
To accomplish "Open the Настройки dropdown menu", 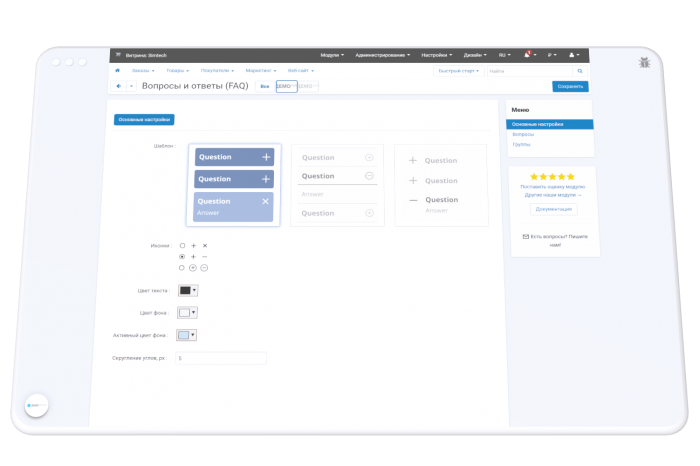I will tap(437, 55).
